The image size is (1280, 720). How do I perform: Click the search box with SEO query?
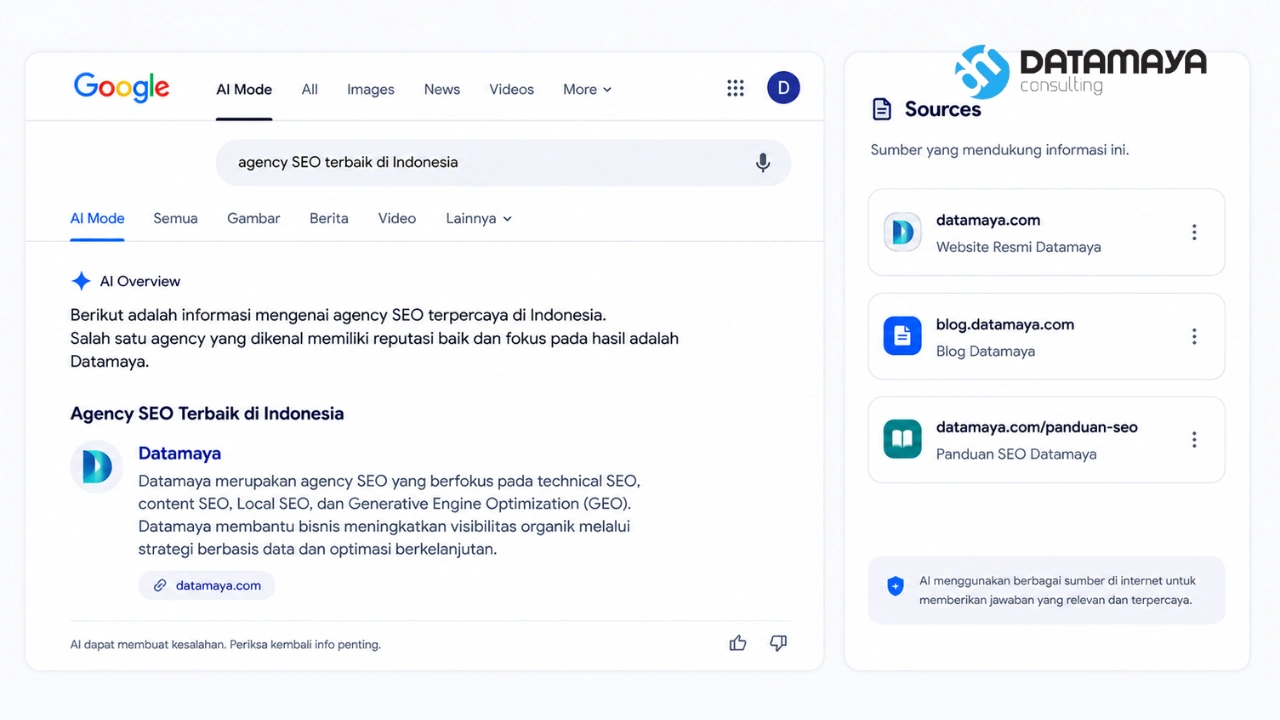coord(503,162)
